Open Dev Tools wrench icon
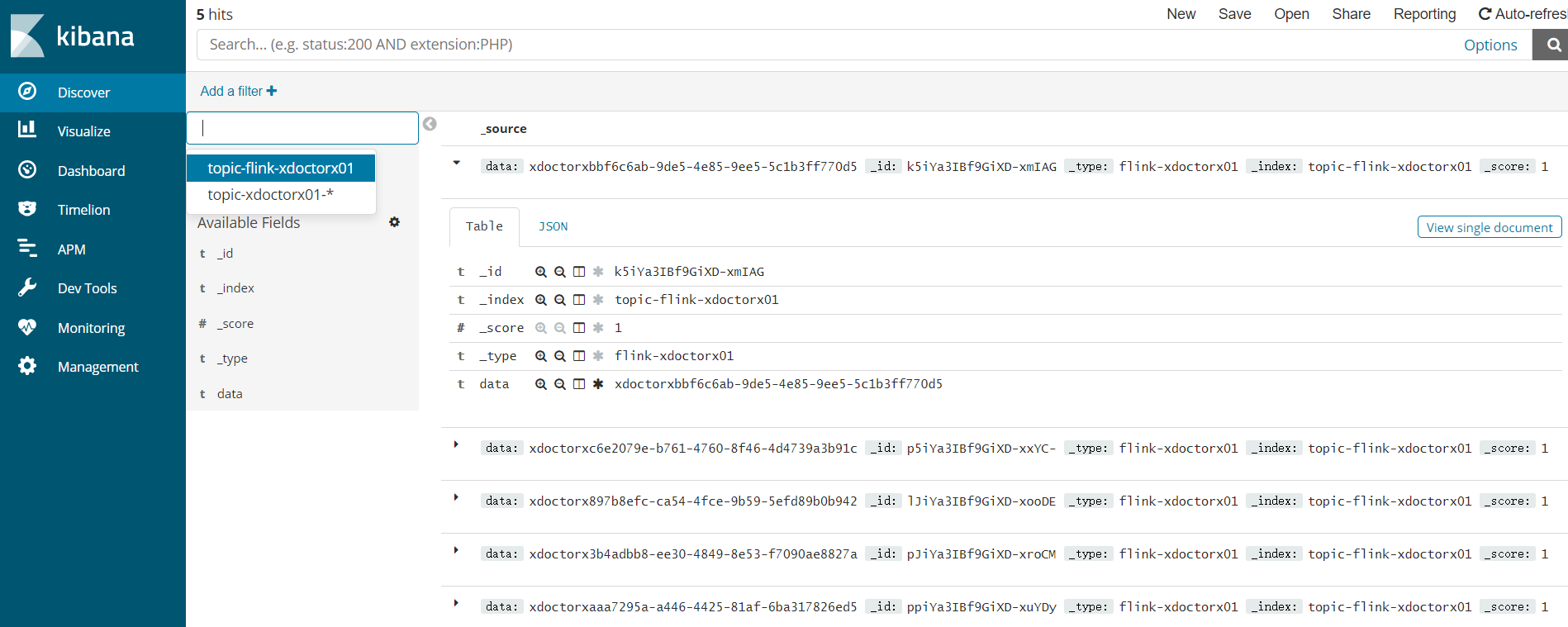 pos(27,287)
